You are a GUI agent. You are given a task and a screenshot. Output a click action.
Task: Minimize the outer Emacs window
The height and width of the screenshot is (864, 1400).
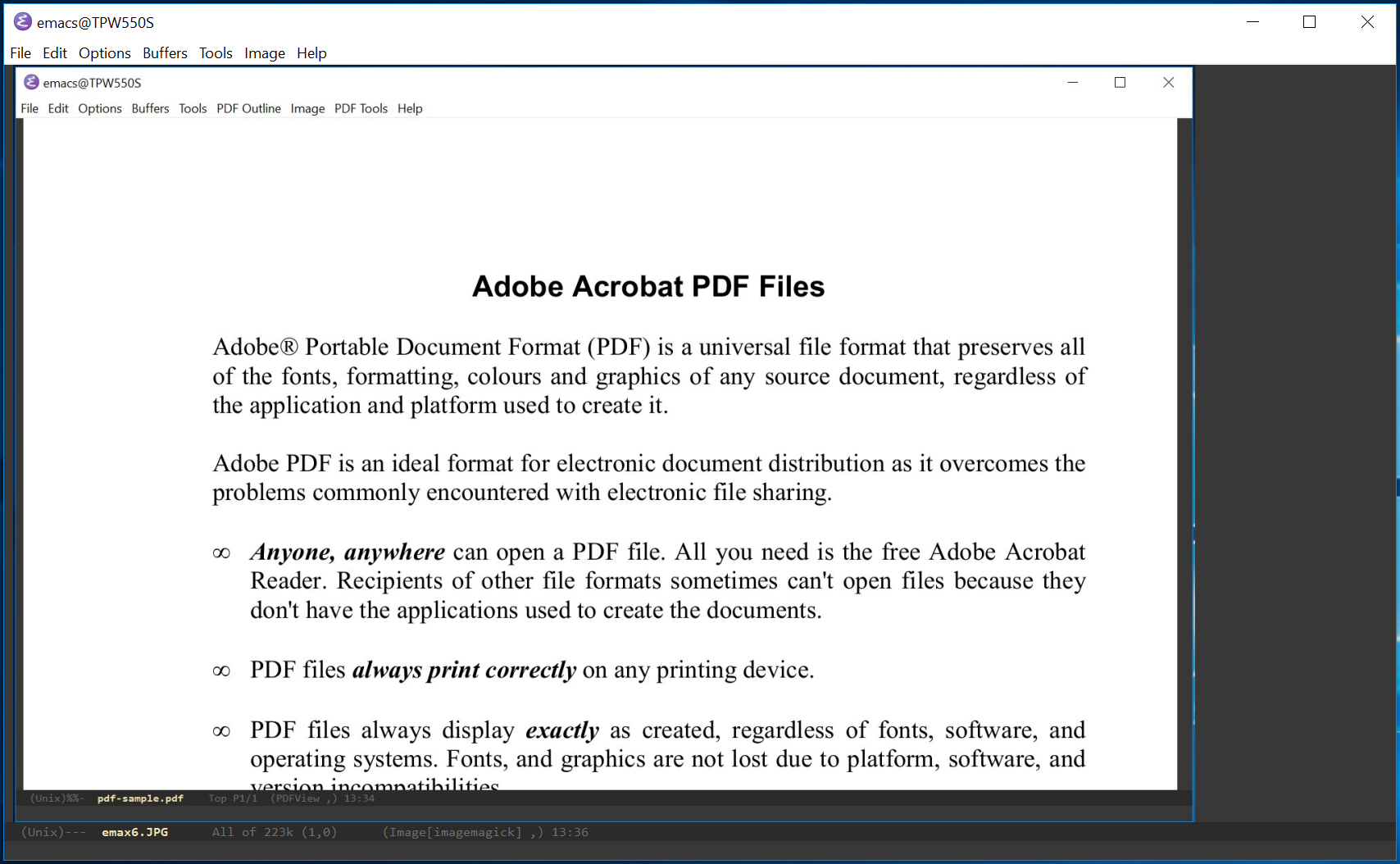pyautogui.click(x=1252, y=22)
